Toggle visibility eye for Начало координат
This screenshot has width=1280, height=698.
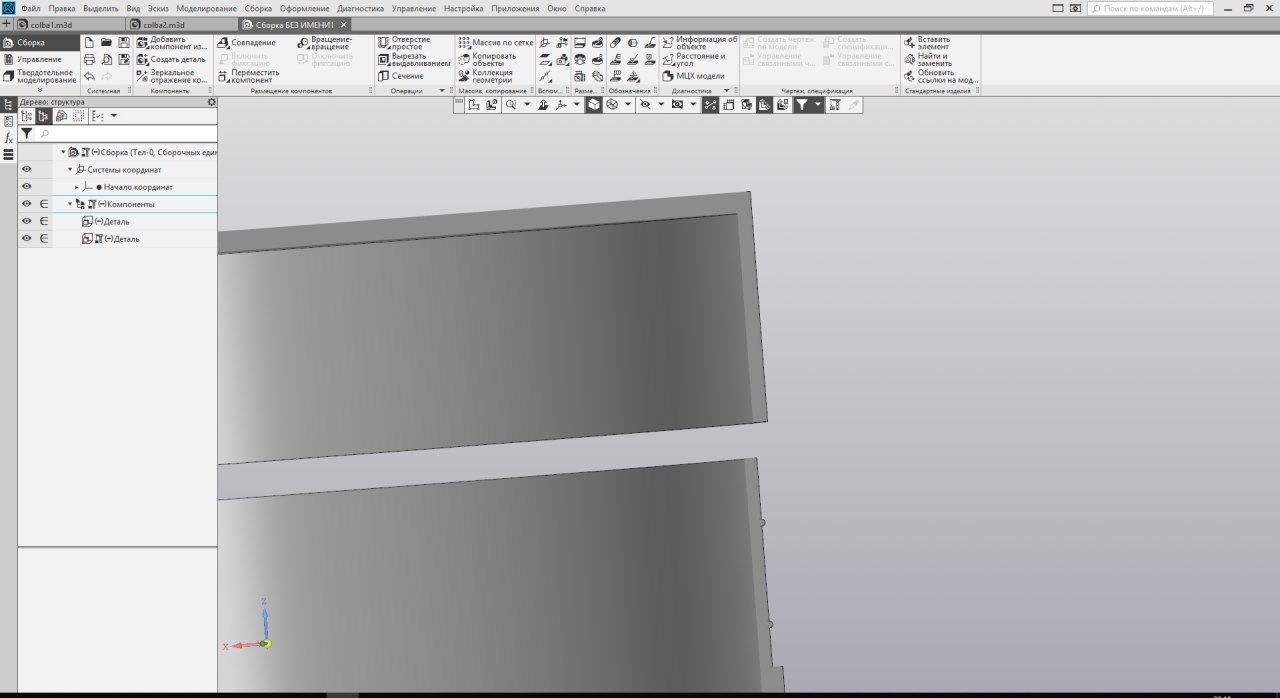[27, 187]
